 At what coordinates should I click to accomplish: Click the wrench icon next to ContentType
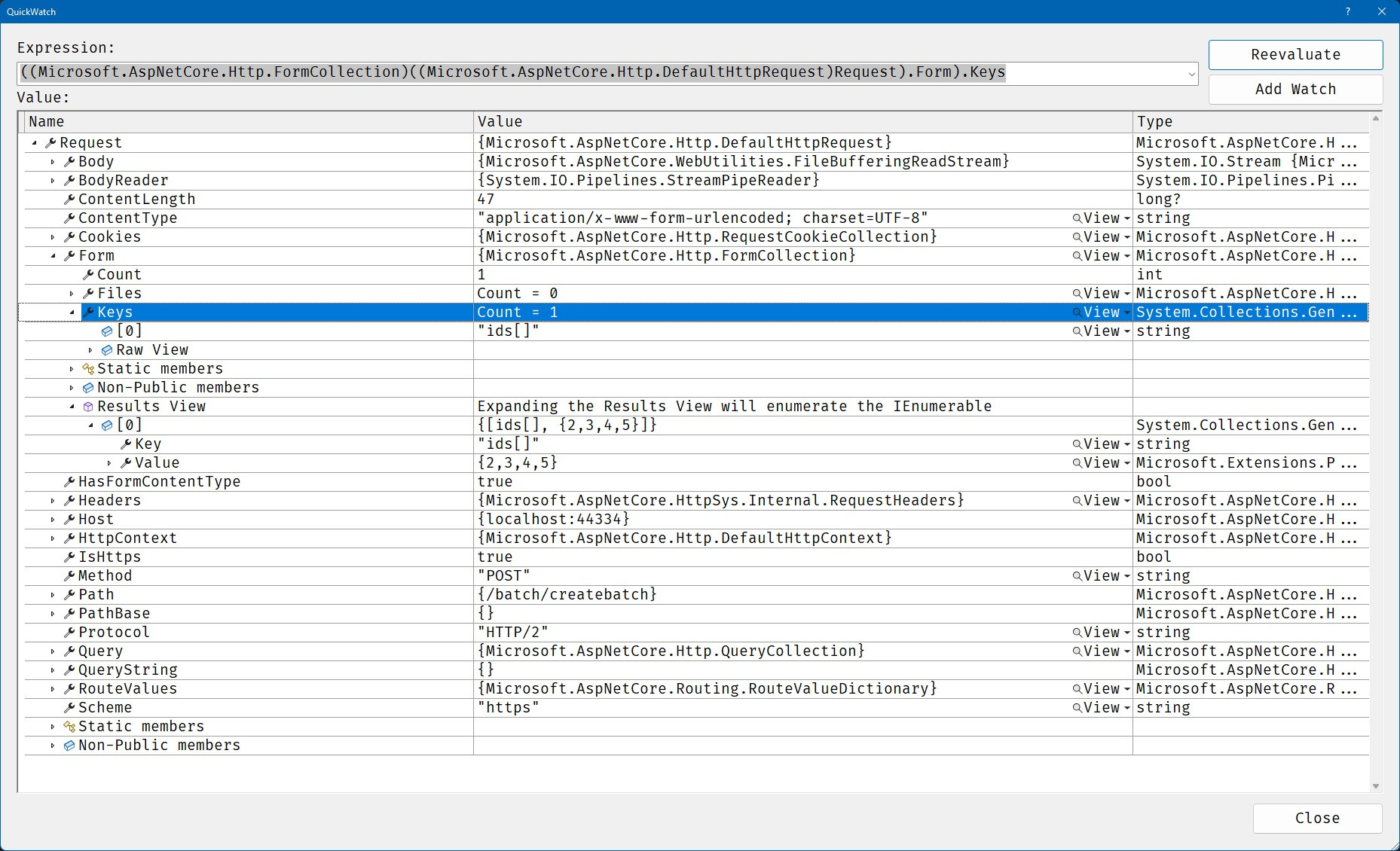pos(69,218)
